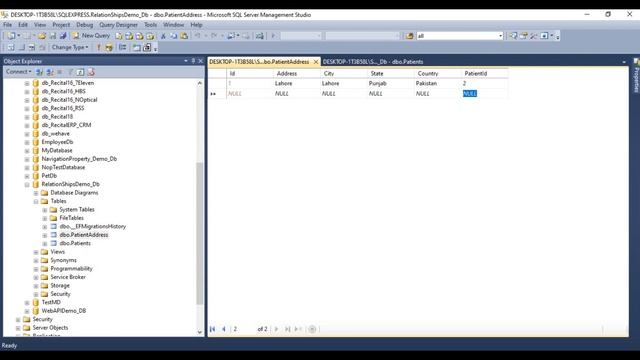The height and width of the screenshot is (360, 640).
Task: Open the Query Designer menu
Action: pyautogui.click(x=118, y=25)
